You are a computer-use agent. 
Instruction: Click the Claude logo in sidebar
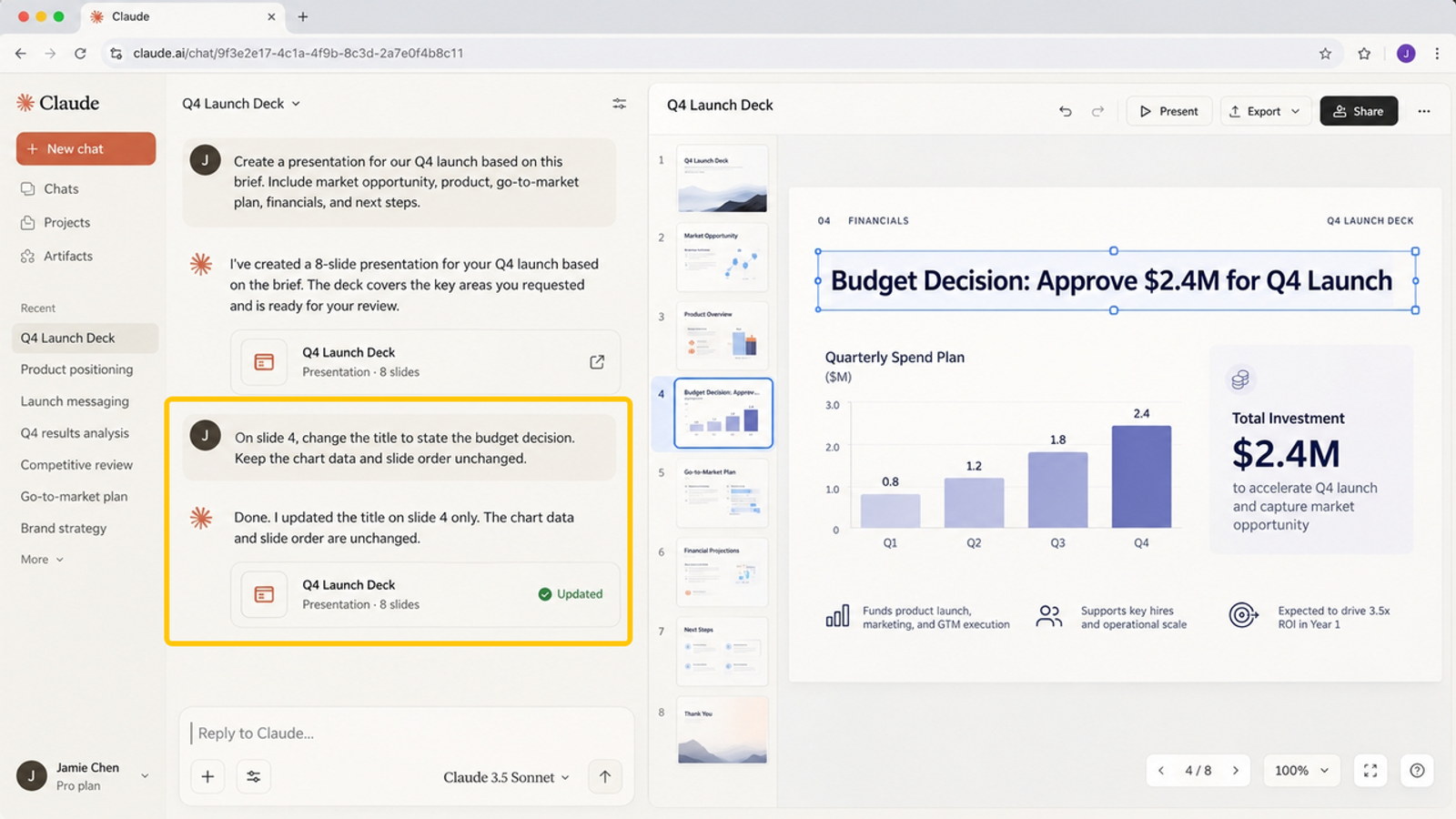click(x=57, y=103)
